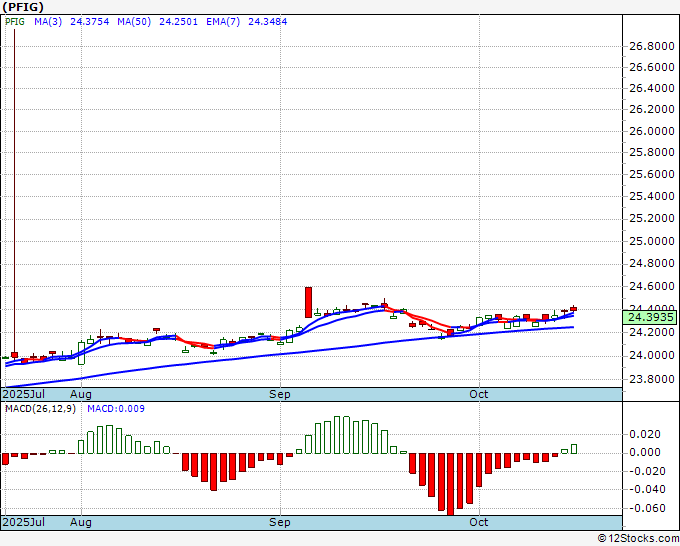
Task: Click the Oct label on MACD time axis
Action: 479,522
